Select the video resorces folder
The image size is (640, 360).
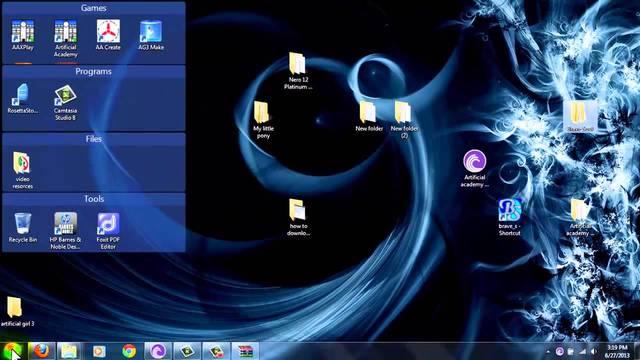click(x=22, y=170)
